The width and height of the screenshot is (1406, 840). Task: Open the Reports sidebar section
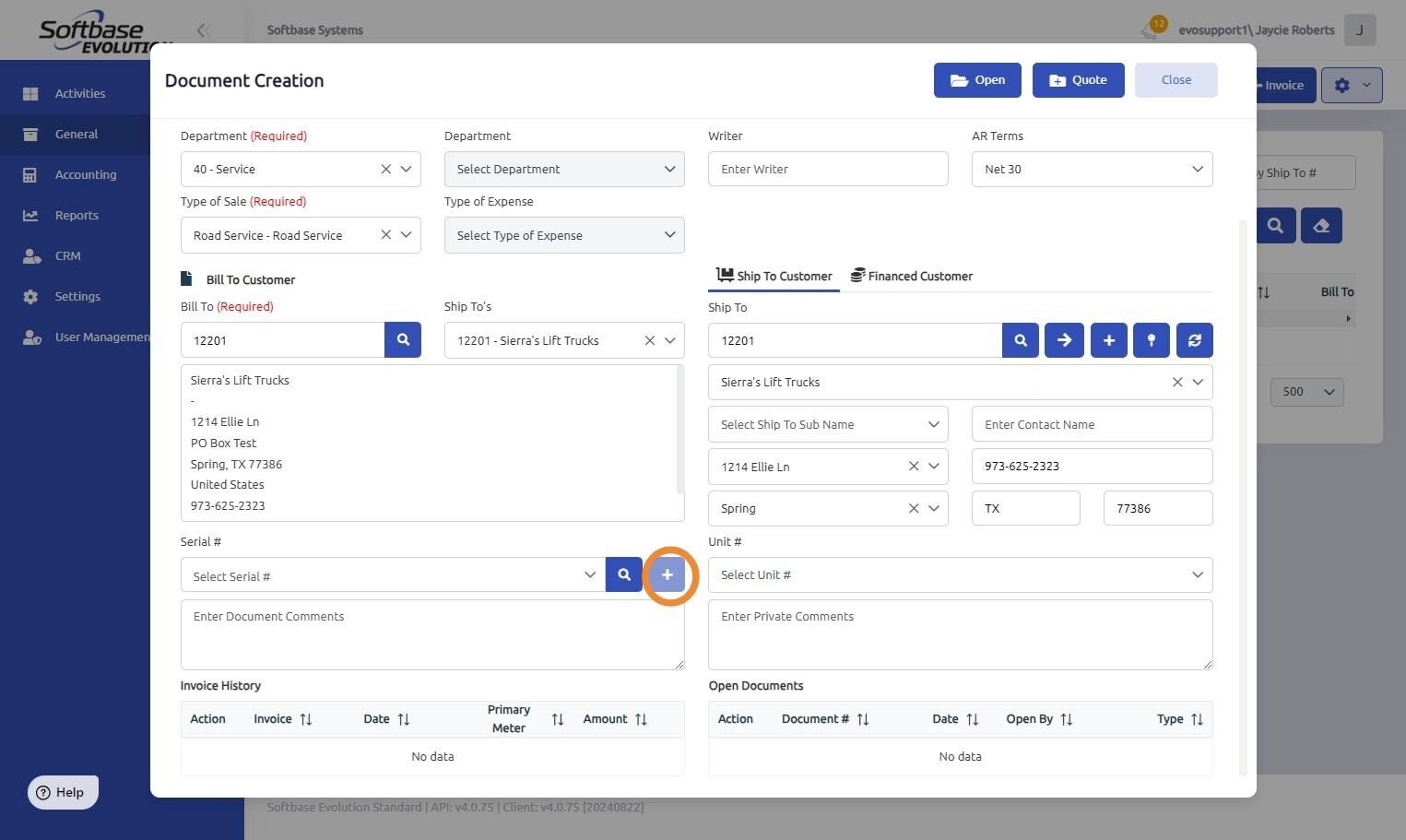pos(76,215)
